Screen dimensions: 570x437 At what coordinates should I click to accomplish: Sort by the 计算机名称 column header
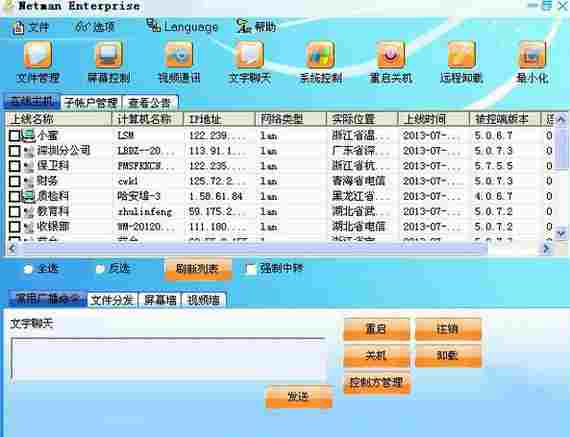coord(148,119)
